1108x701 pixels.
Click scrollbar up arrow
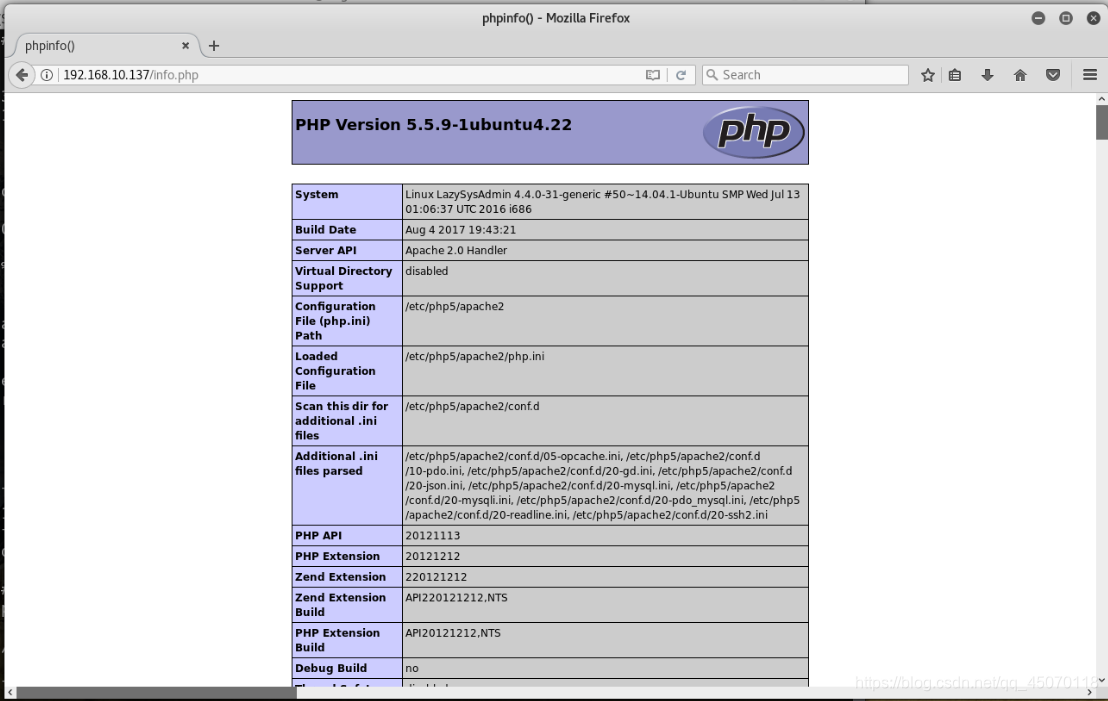tap(1102, 99)
